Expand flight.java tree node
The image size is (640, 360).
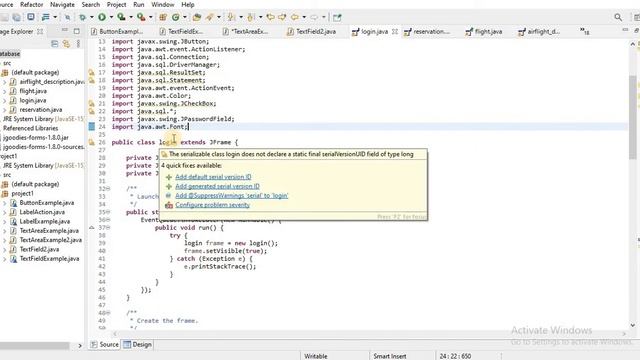coord(4,91)
